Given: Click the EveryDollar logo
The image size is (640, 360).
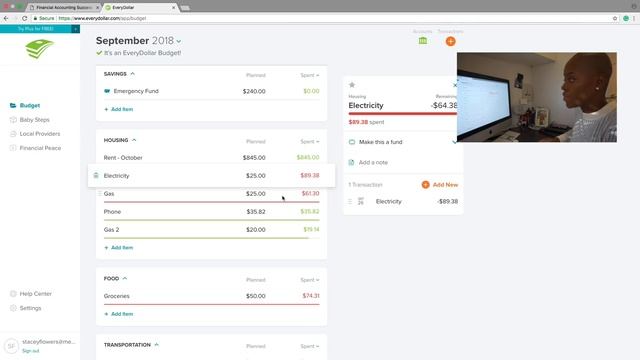Looking at the screenshot, I should point(39,49).
